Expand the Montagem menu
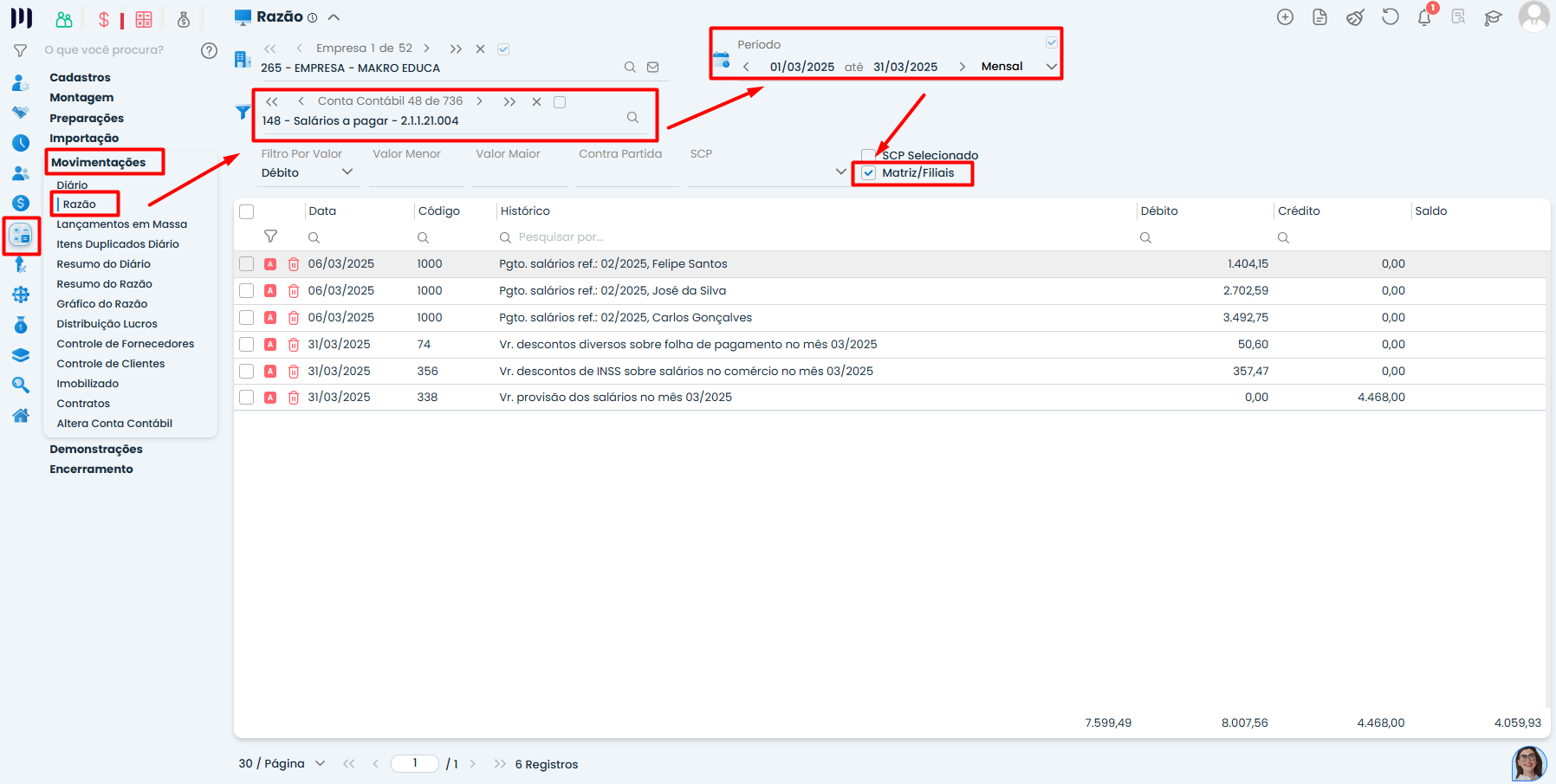The height and width of the screenshot is (784, 1556). (x=81, y=98)
